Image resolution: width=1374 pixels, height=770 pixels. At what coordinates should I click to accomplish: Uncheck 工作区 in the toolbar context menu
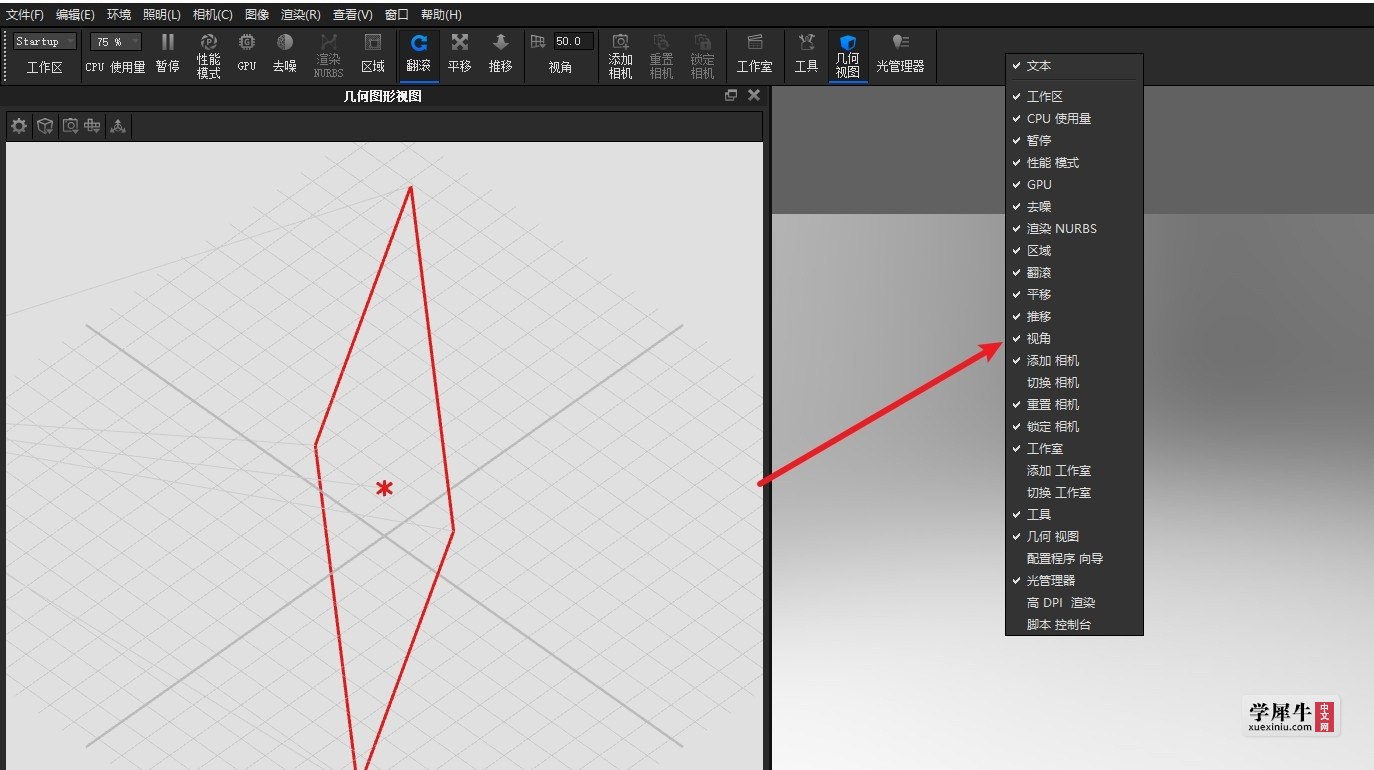(1074, 96)
